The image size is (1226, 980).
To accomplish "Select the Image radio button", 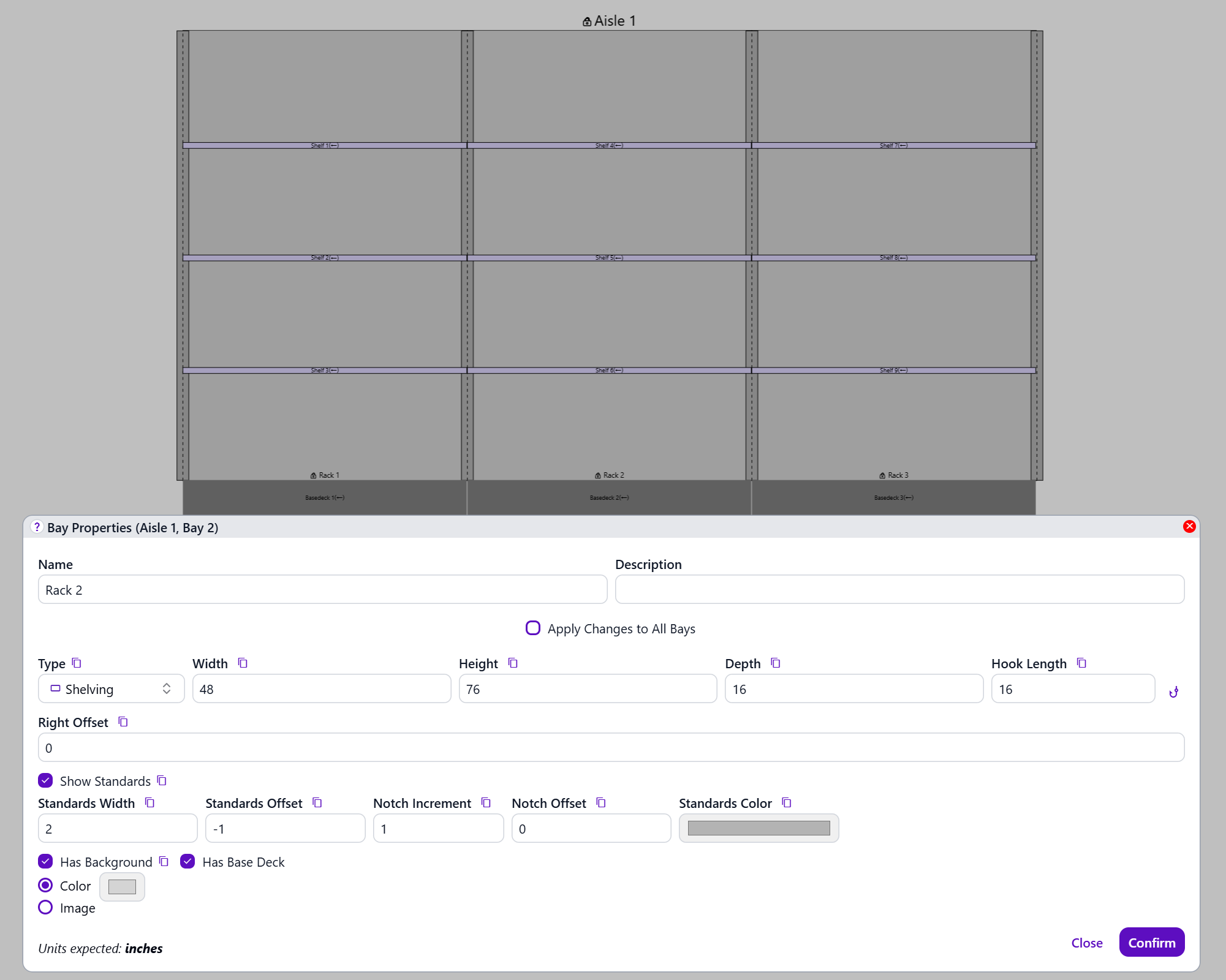I will click(x=45, y=908).
